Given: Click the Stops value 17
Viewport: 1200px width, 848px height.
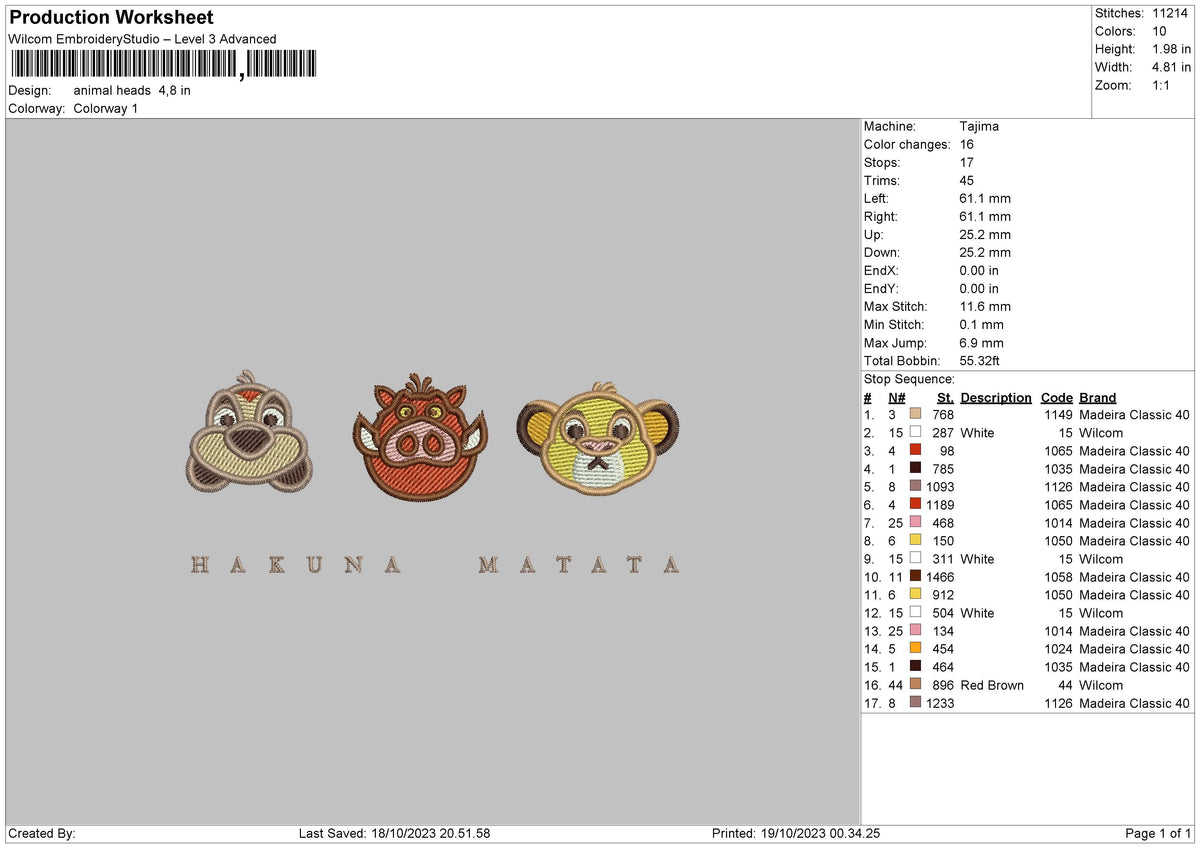Looking at the screenshot, I should point(967,162).
